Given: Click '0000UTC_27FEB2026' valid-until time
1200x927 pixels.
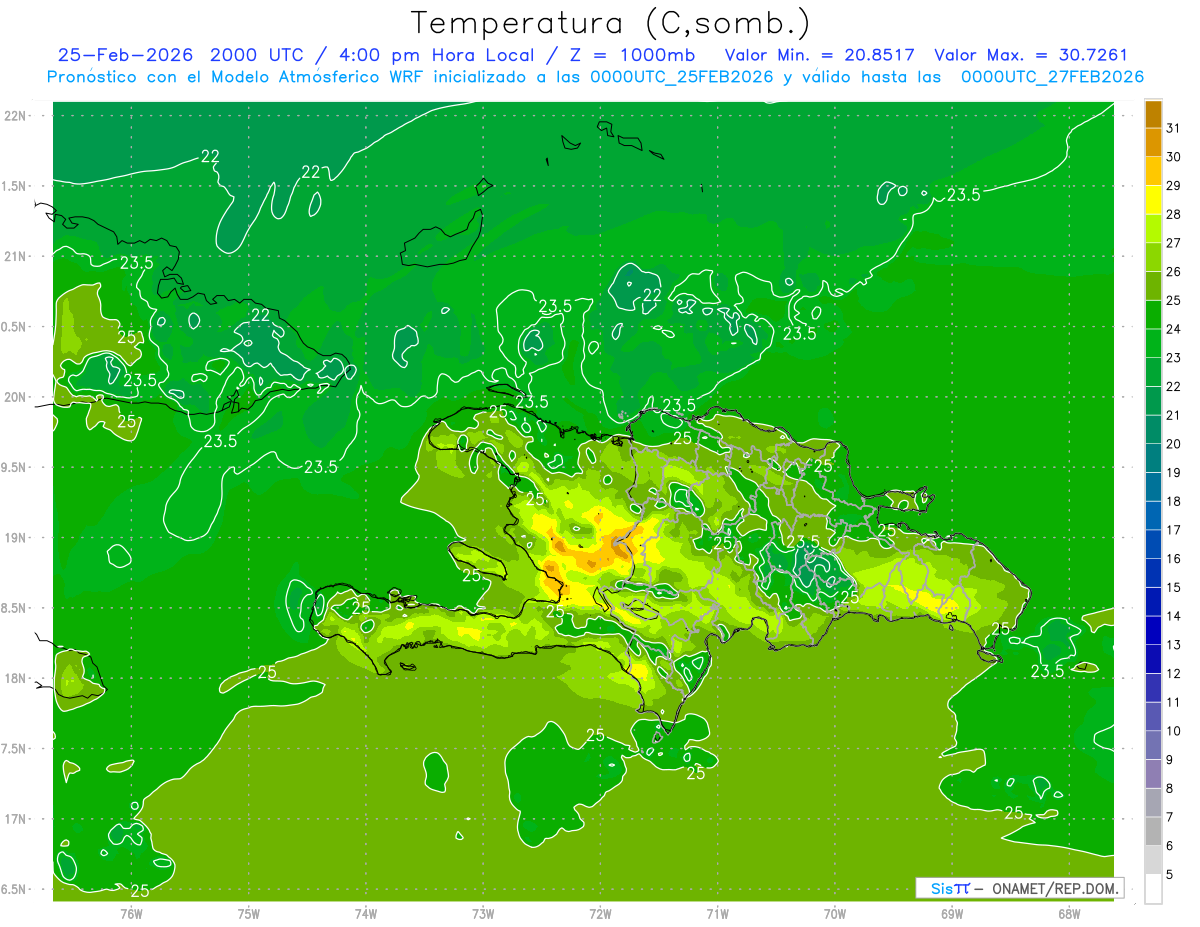Looking at the screenshot, I should click(1052, 77).
